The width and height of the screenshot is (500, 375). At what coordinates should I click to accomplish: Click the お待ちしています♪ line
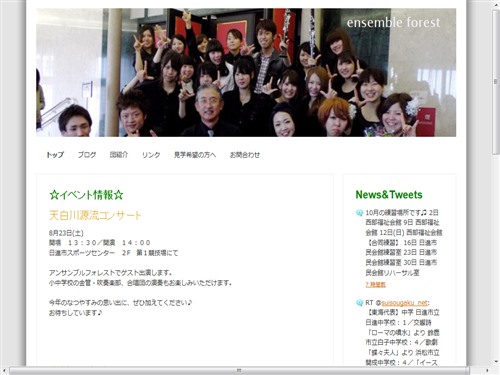tap(75, 313)
